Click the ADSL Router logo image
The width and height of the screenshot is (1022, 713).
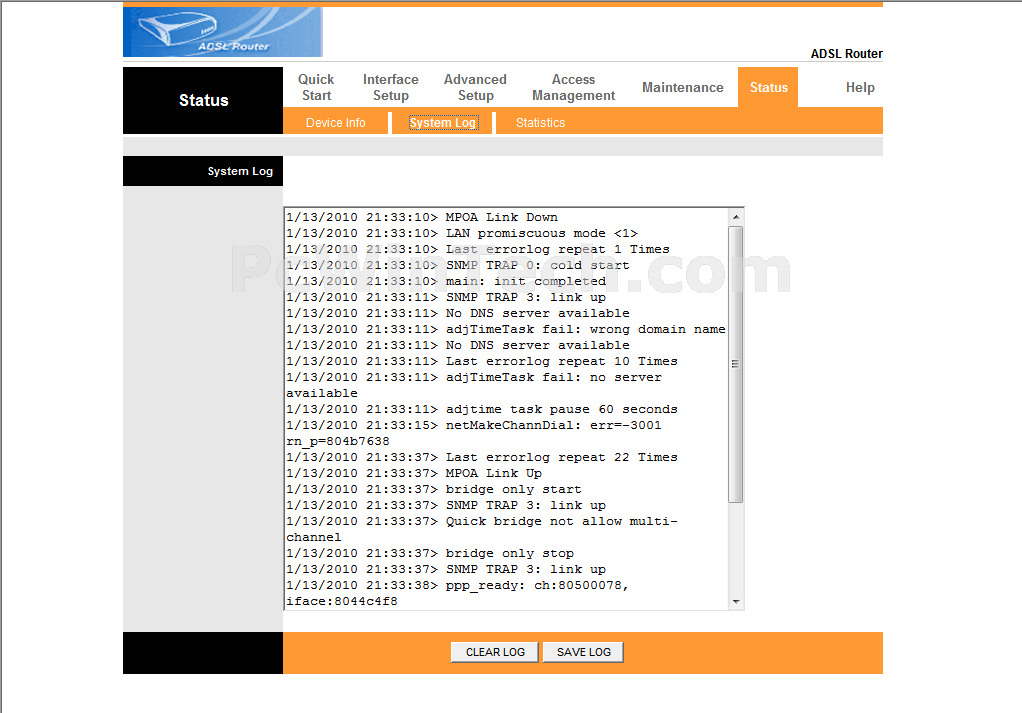coord(222,32)
